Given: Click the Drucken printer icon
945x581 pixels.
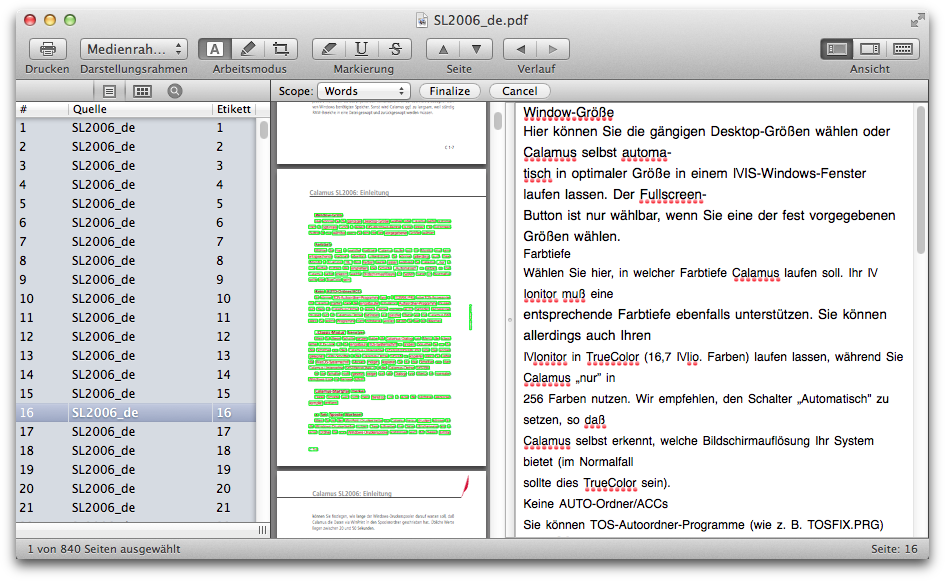Looking at the screenshot, I should pos(48,49).
